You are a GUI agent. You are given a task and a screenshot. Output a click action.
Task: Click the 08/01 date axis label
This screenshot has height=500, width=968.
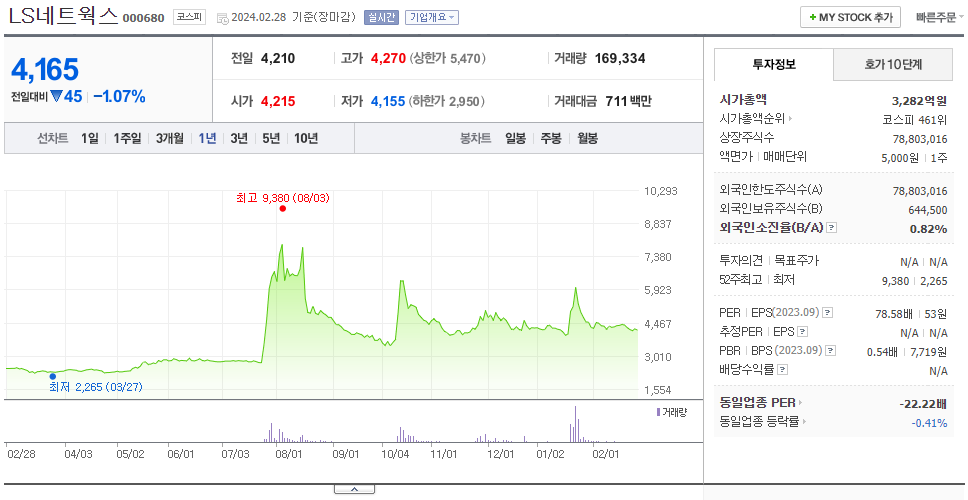(x=288, y=454)
